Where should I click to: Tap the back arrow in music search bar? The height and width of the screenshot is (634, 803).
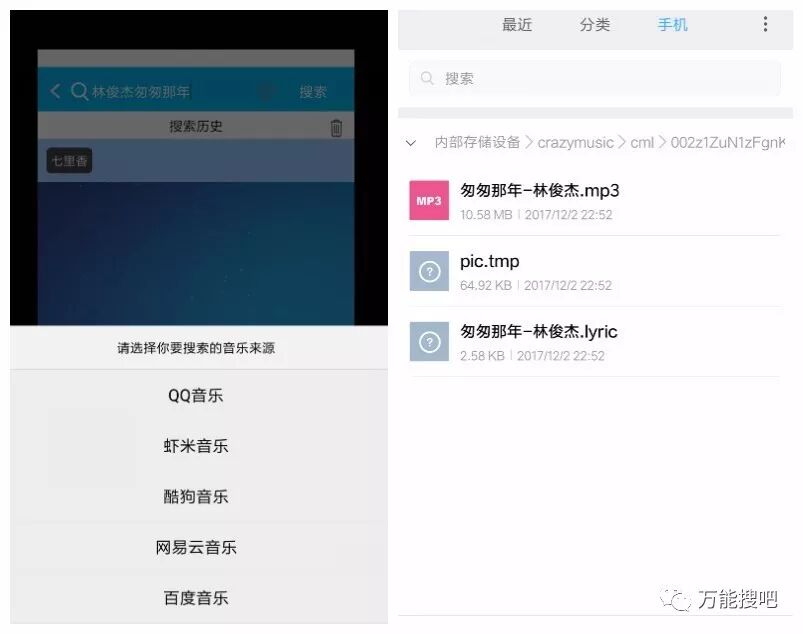(x=56, y=91)
